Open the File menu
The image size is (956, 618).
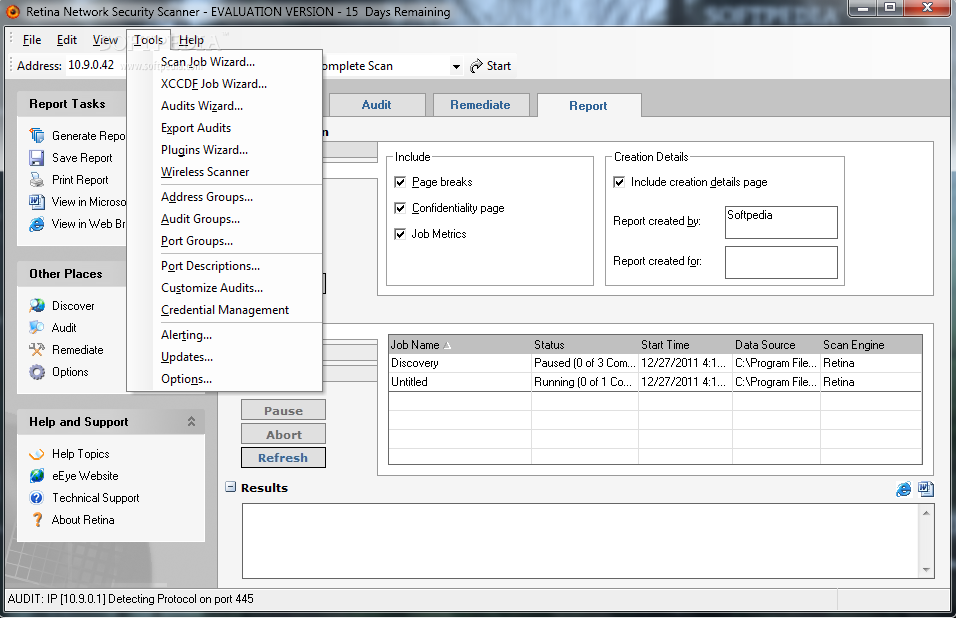click(32, 40)
